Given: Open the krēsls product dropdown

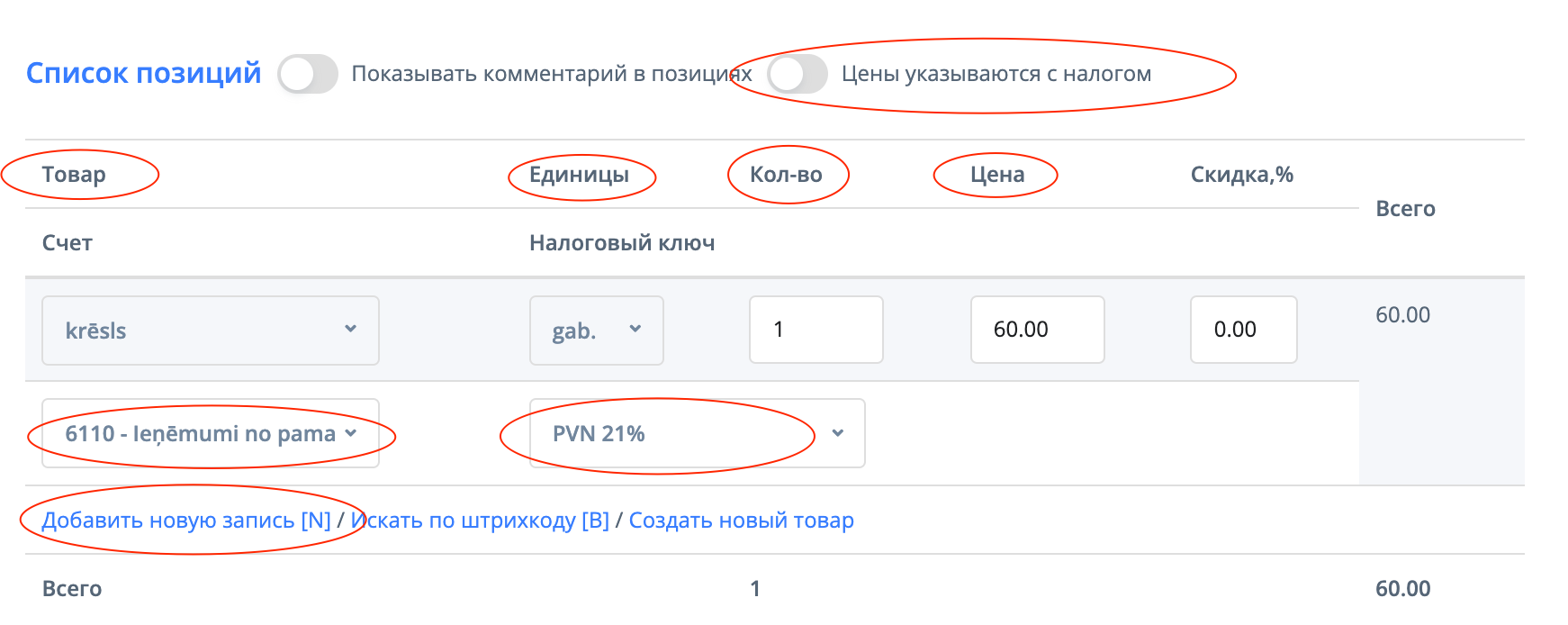Looking at the screenshot, I should [211, 331].
